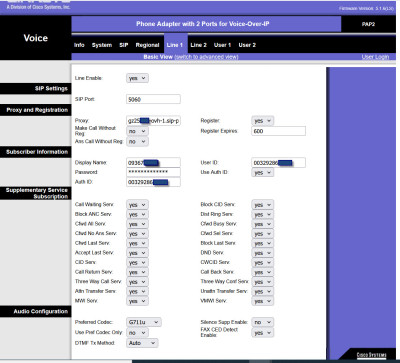The width and height of the screenshot is (400, 363).
Task: Open CWCID Serv dropdown
Action: [263, 263]
